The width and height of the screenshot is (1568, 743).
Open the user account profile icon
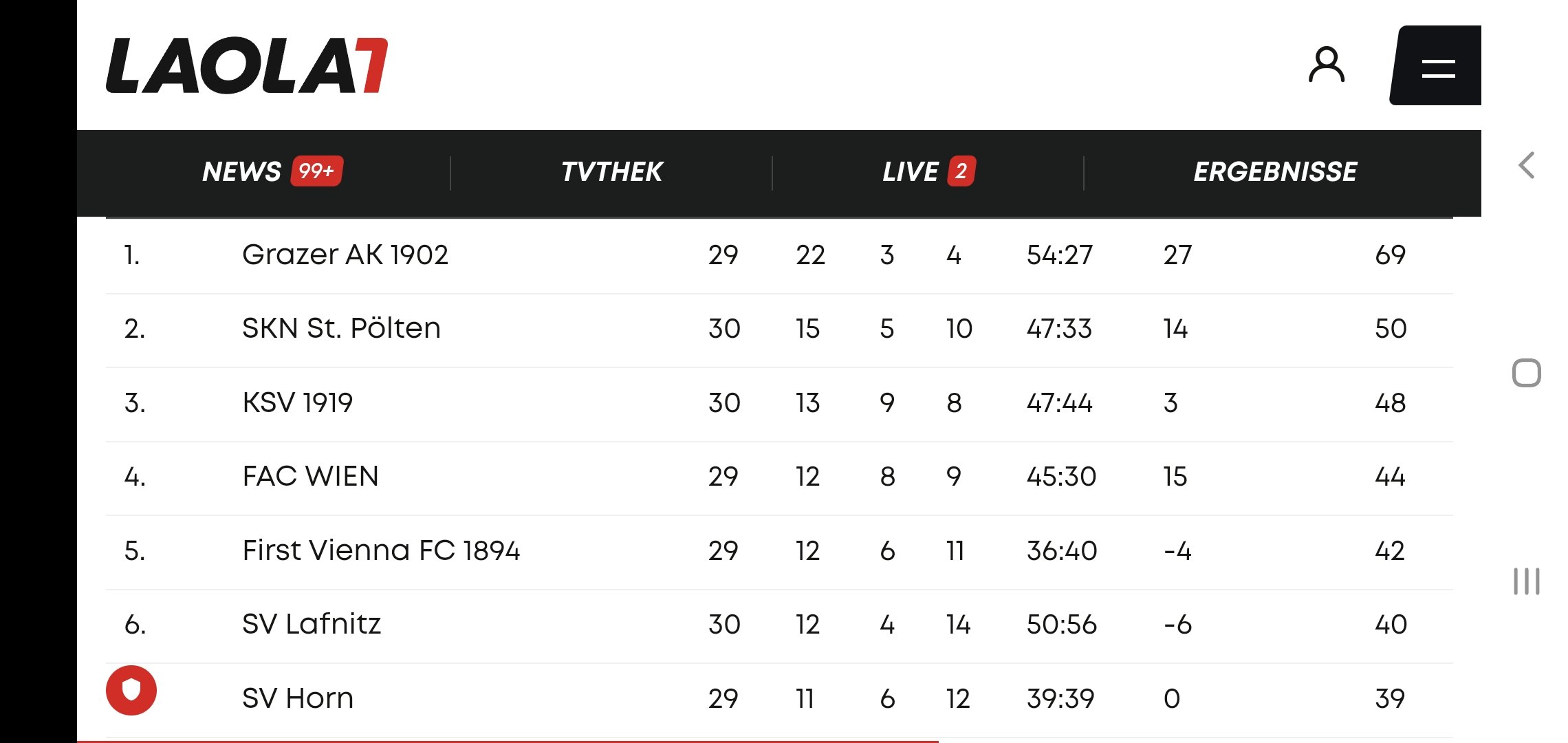tap(1326, 65)
